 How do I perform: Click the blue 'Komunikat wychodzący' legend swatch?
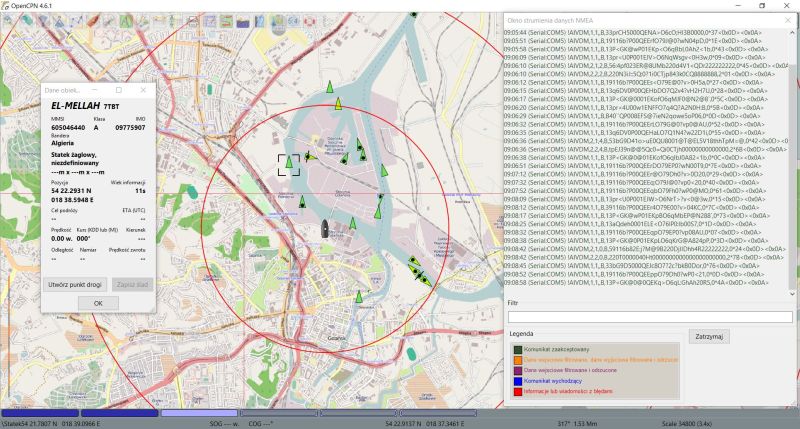click(x=518, y=381)
